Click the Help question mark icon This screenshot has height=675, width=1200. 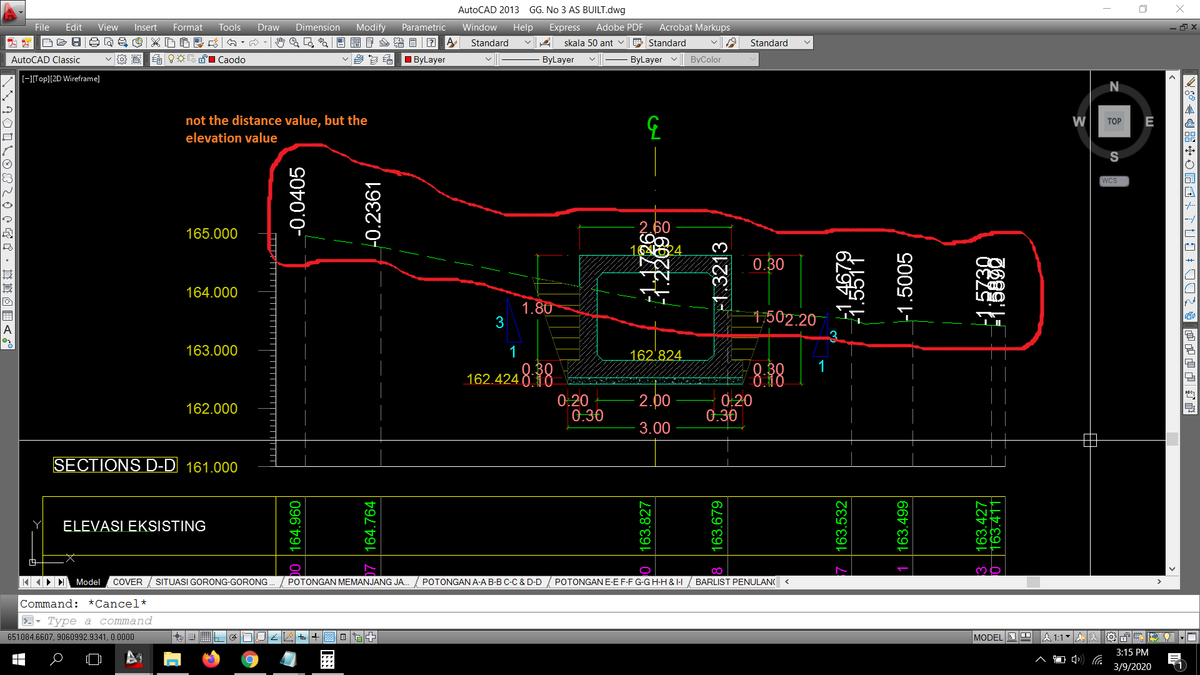430,43
